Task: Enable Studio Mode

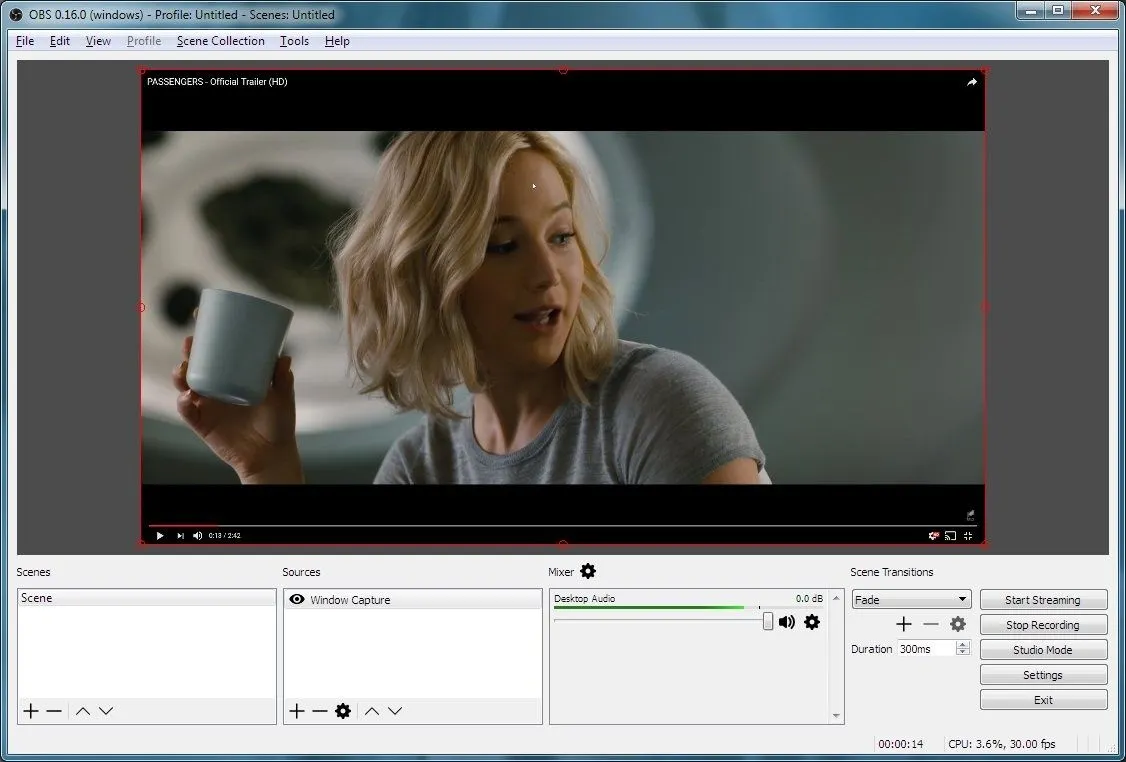Action: (x=1043, y=649)
